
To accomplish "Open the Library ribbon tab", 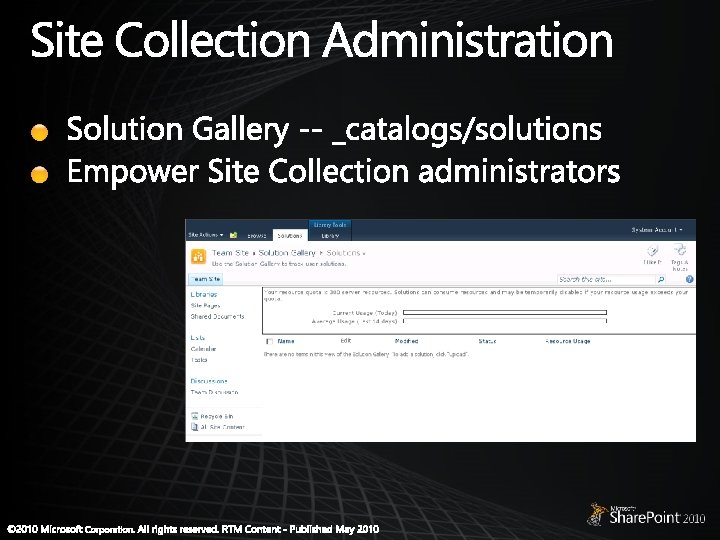I will (x=330, y=236).
